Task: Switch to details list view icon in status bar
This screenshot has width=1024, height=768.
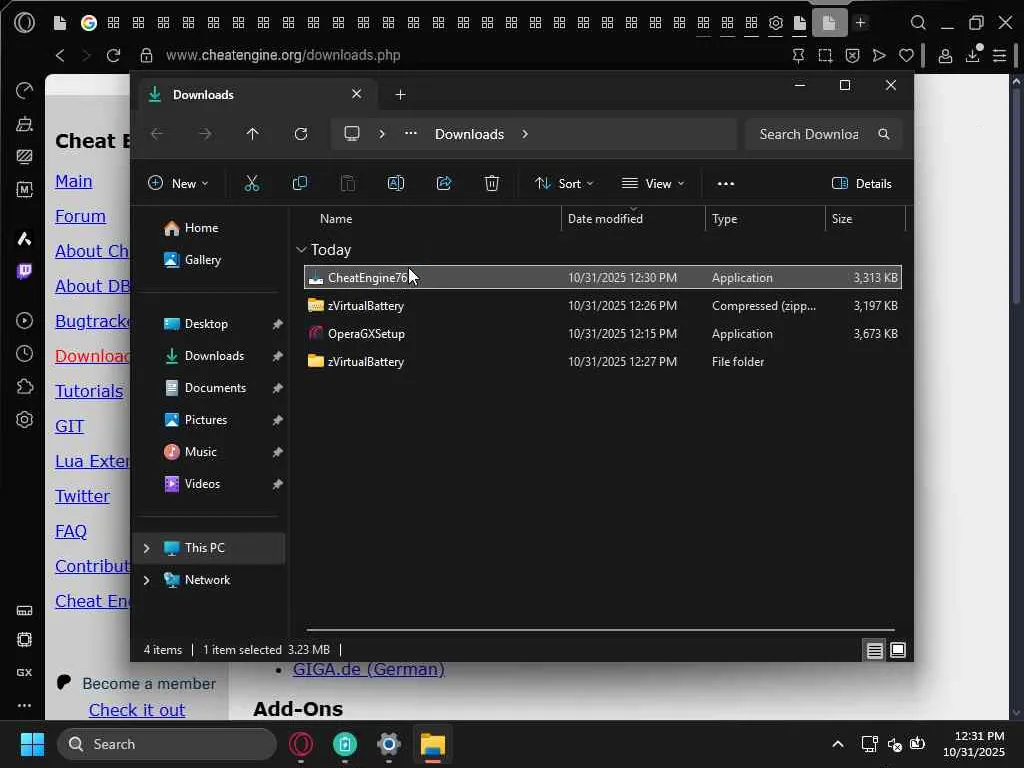Action: click(x=874, y=650)
